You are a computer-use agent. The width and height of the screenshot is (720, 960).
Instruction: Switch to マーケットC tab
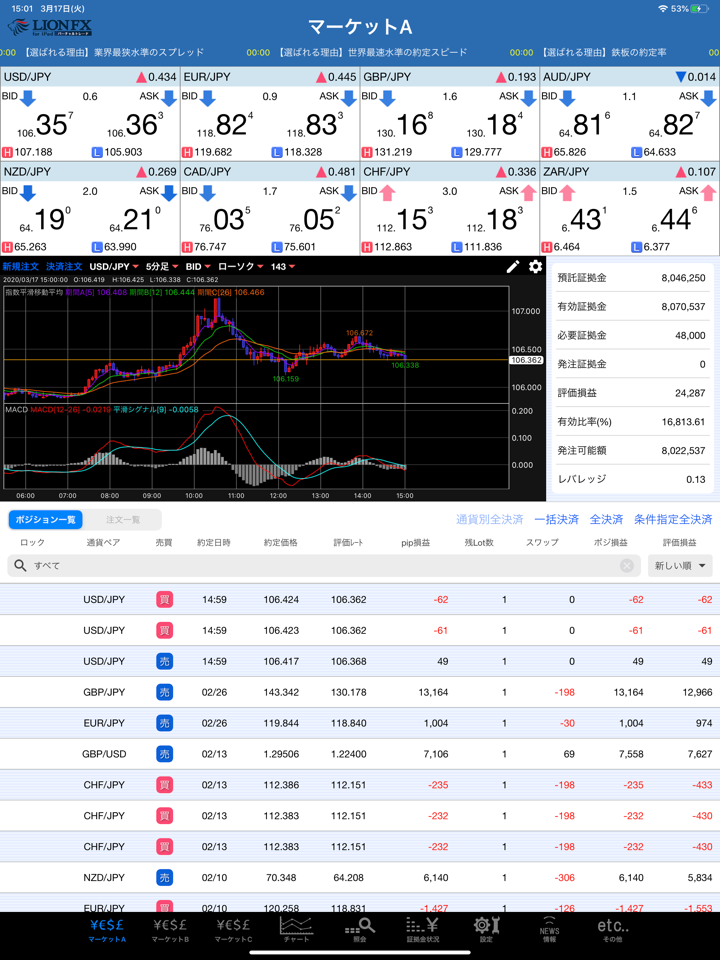[x=233, y=928]
